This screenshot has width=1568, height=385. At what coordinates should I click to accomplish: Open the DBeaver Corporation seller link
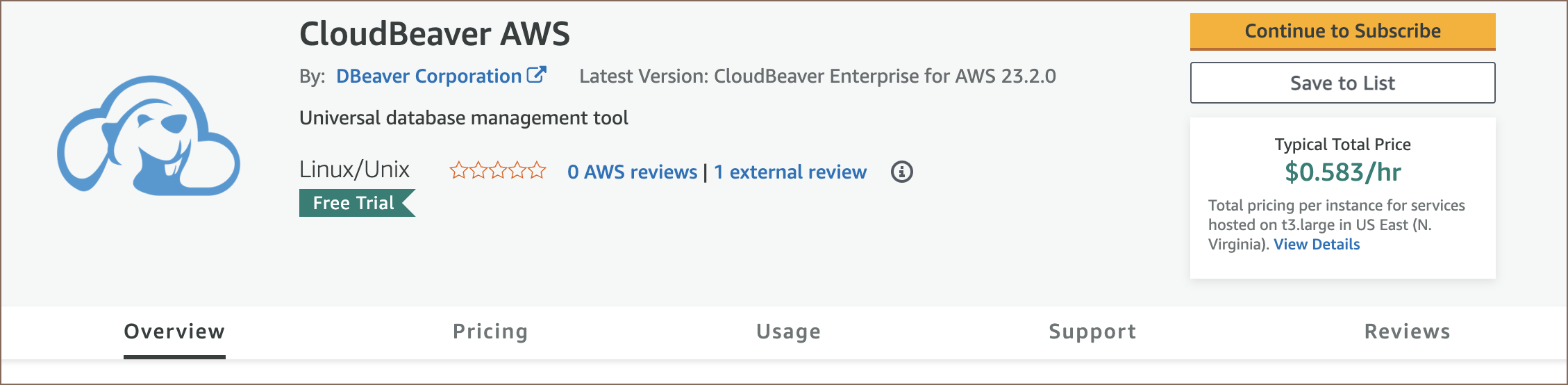click(x=428, y=76)
